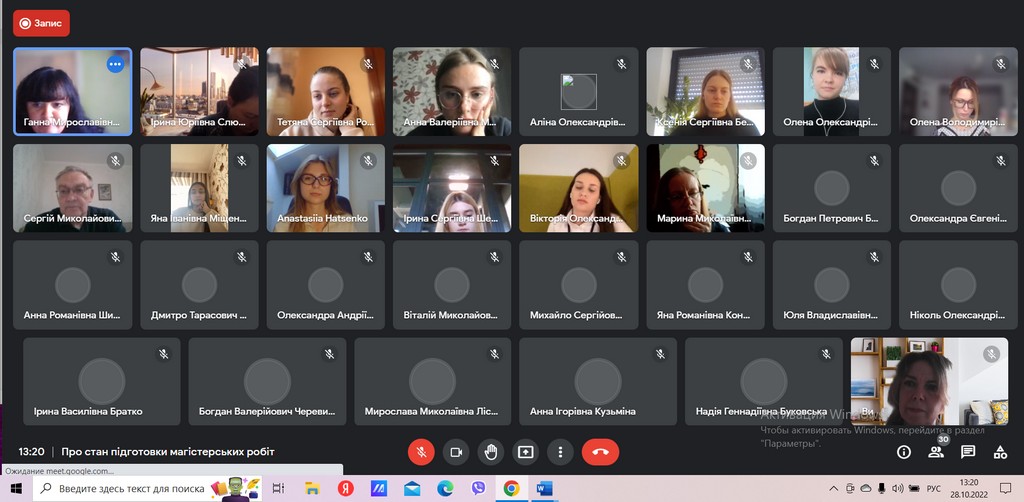The image size is (1024, 502).
Task: Click the Task View icon in taskbar
Action: pos(278,488)
